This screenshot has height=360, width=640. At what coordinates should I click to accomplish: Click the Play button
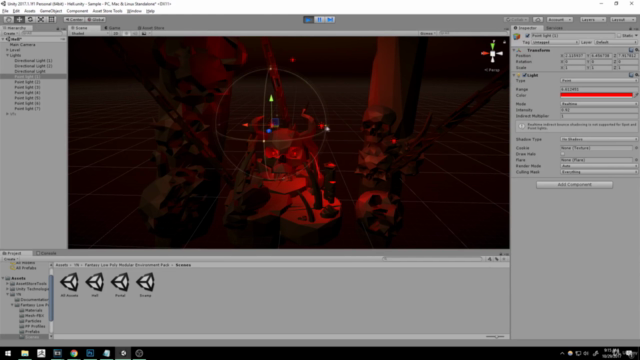(309, 20)
